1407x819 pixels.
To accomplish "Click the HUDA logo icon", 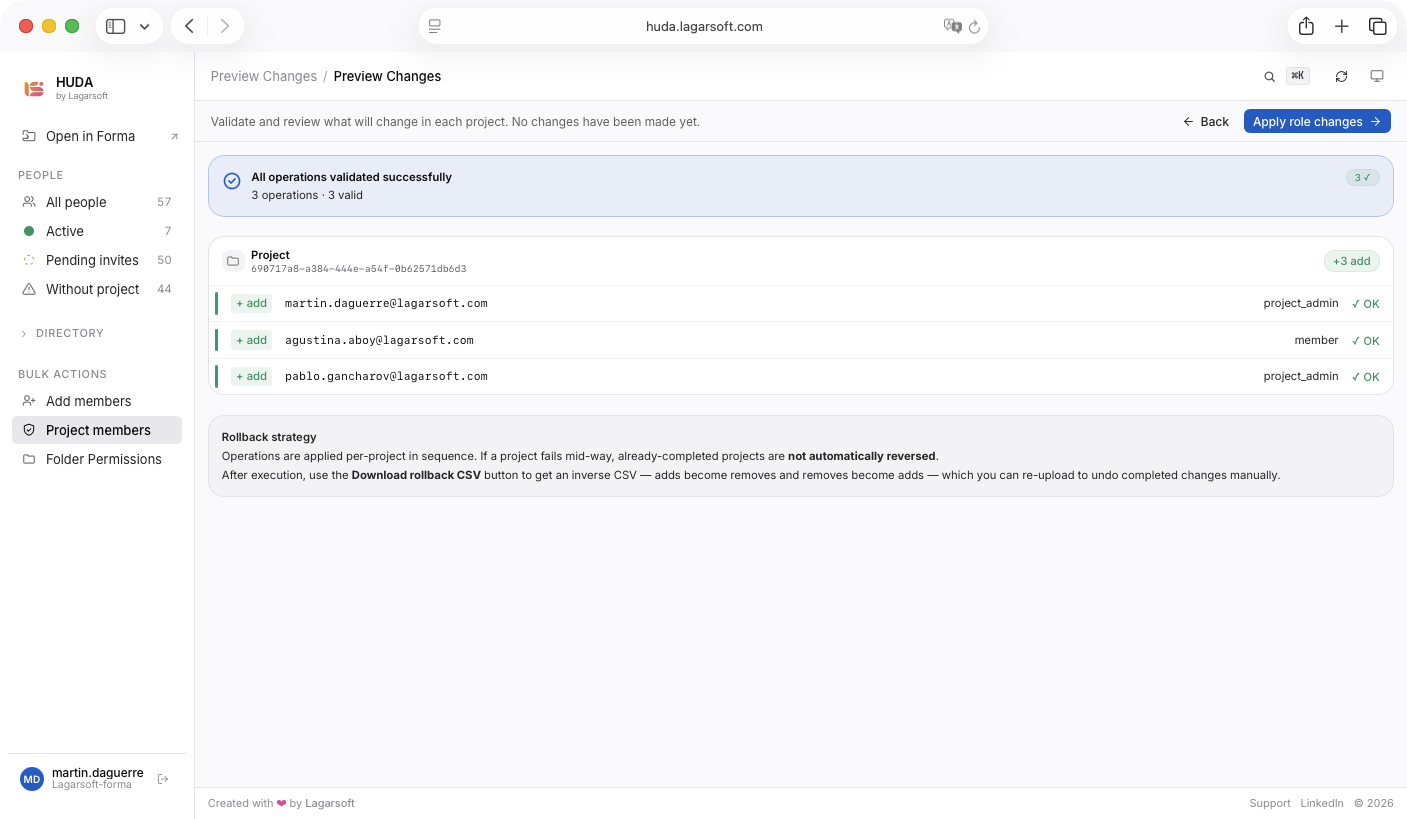I will click(x=34, y=88).
